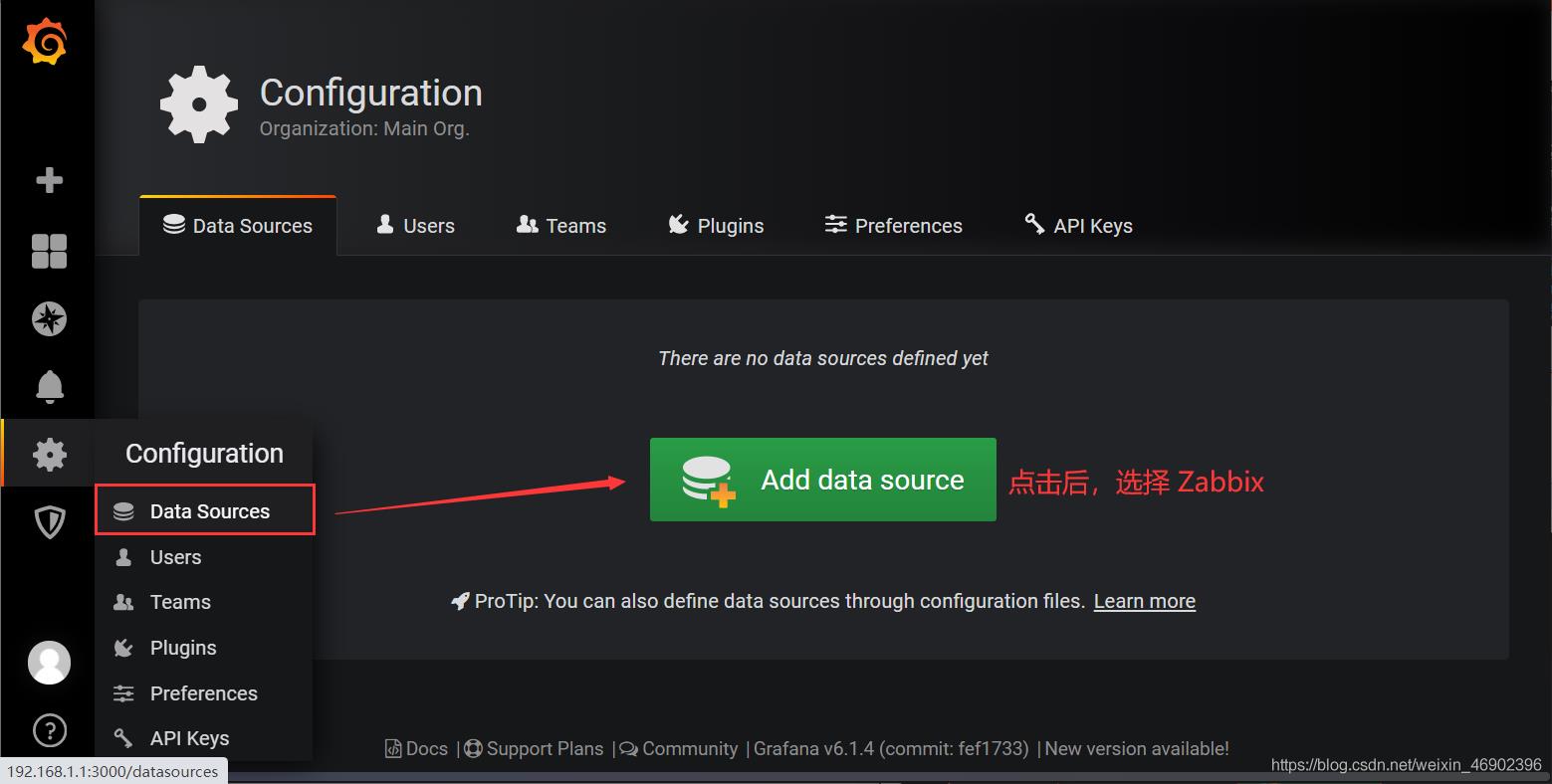1552x784 pixels.
Task: Click the person icon on Users tab
Action: [x=385, y=225]
